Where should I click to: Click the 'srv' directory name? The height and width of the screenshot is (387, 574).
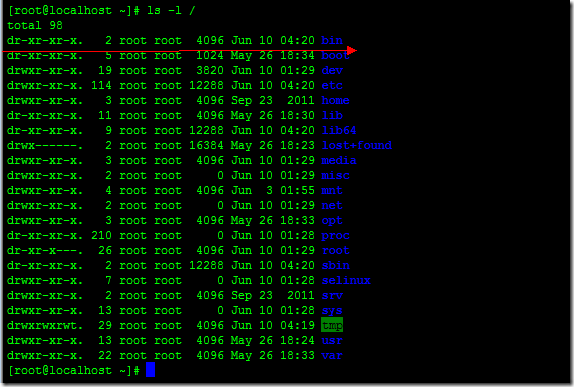click(x=332, y=295)
